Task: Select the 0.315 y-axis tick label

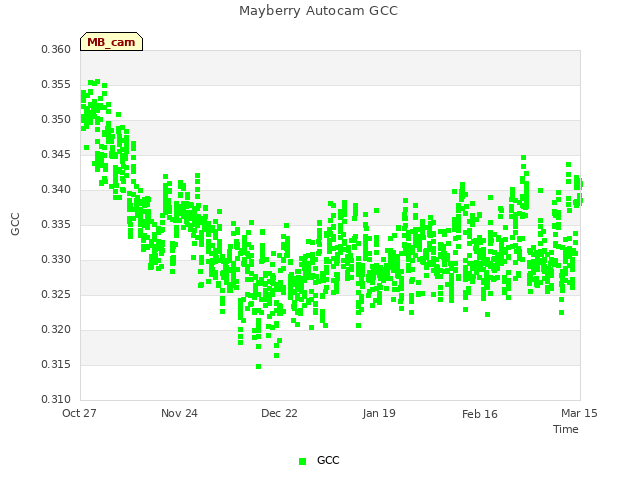Action: point(56,364)
